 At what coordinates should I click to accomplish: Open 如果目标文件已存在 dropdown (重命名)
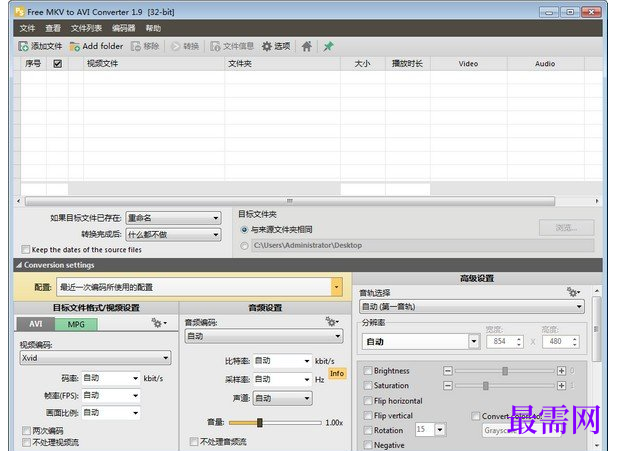point(173,218)
